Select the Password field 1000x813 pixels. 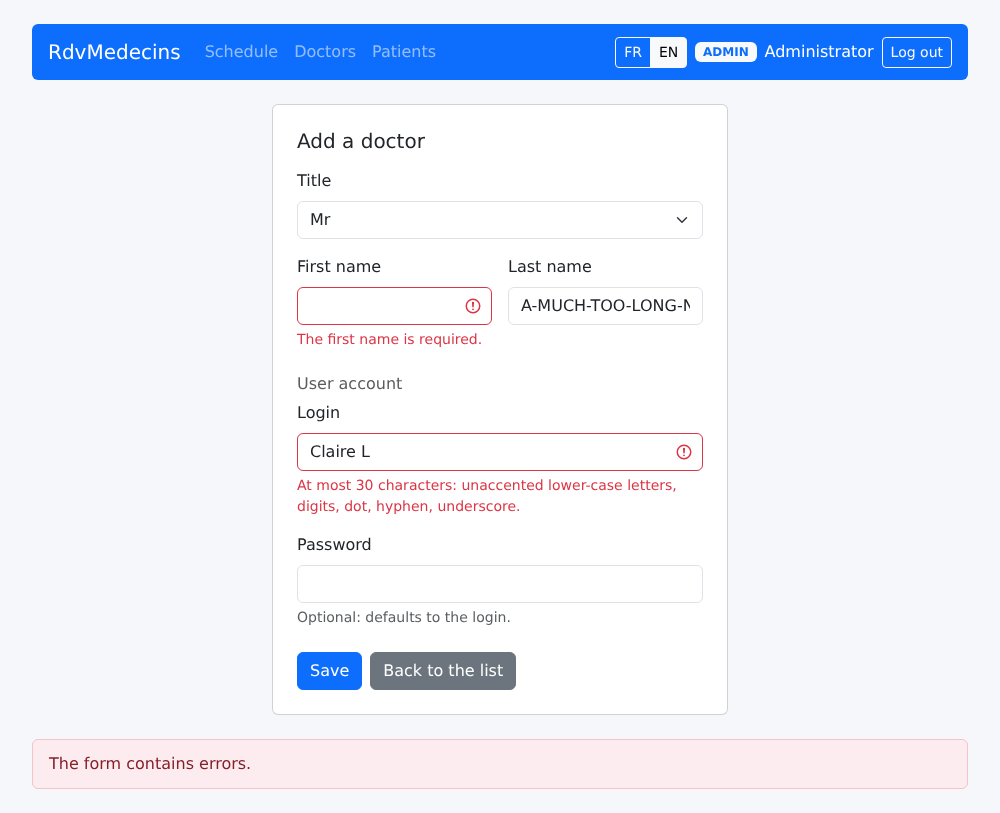(500, 584)
